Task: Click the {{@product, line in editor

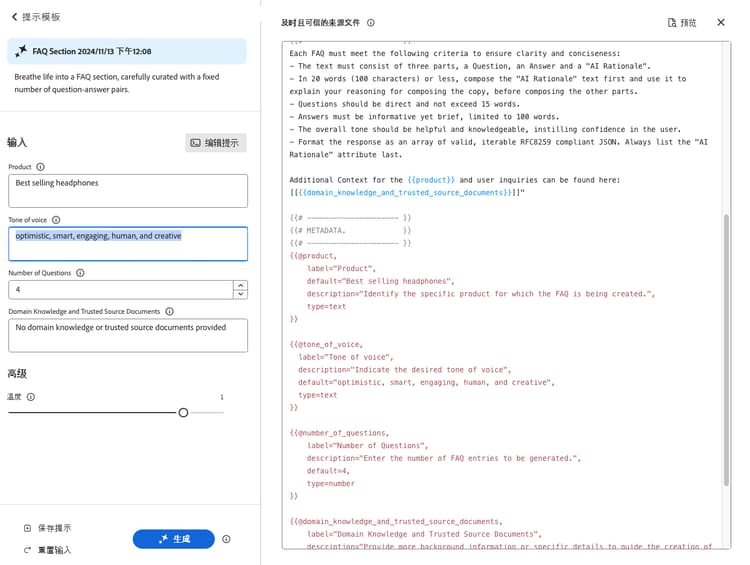Action: pos(313,256)
